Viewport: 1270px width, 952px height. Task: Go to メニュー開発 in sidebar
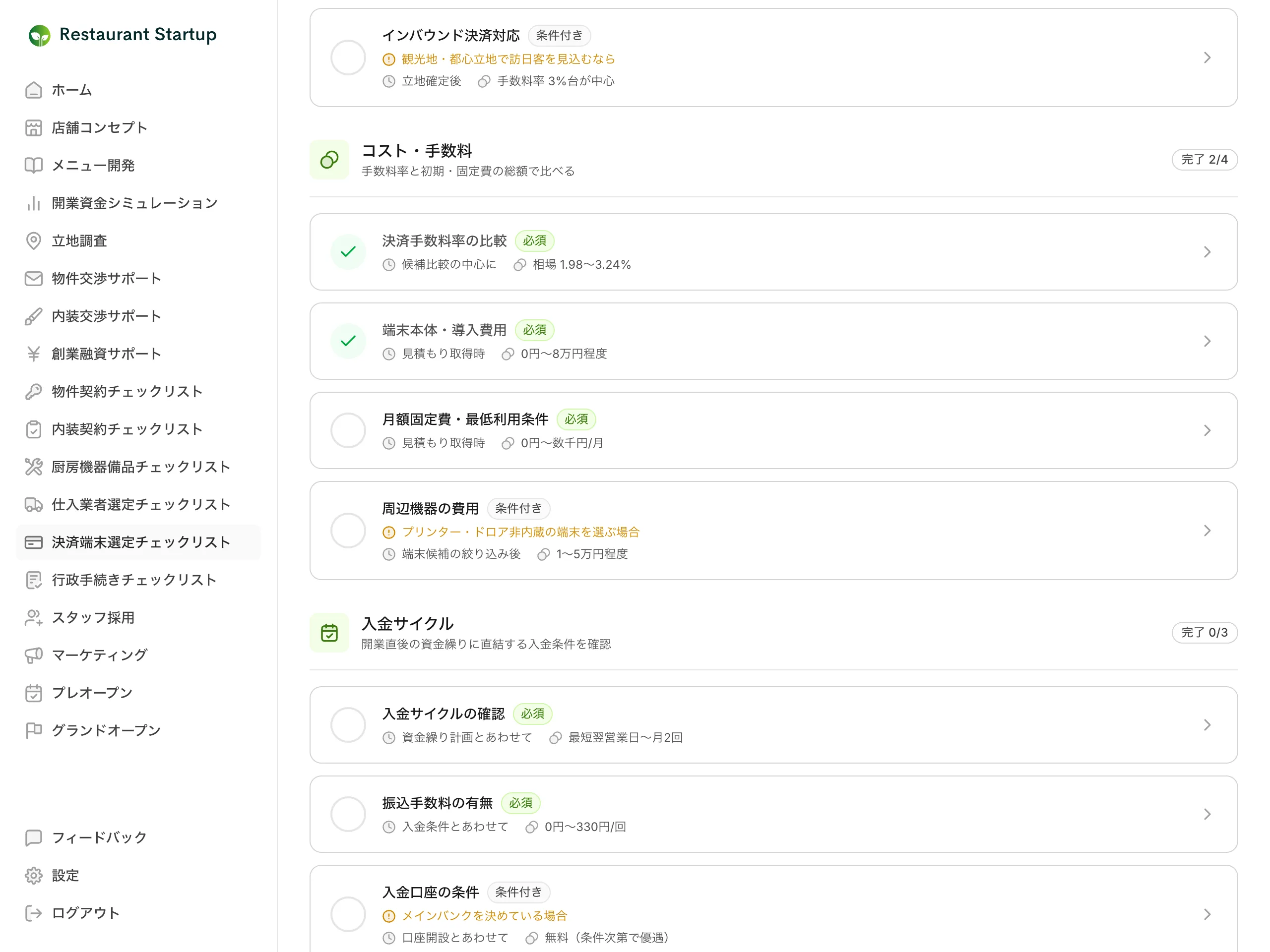[x=138, y=165]
